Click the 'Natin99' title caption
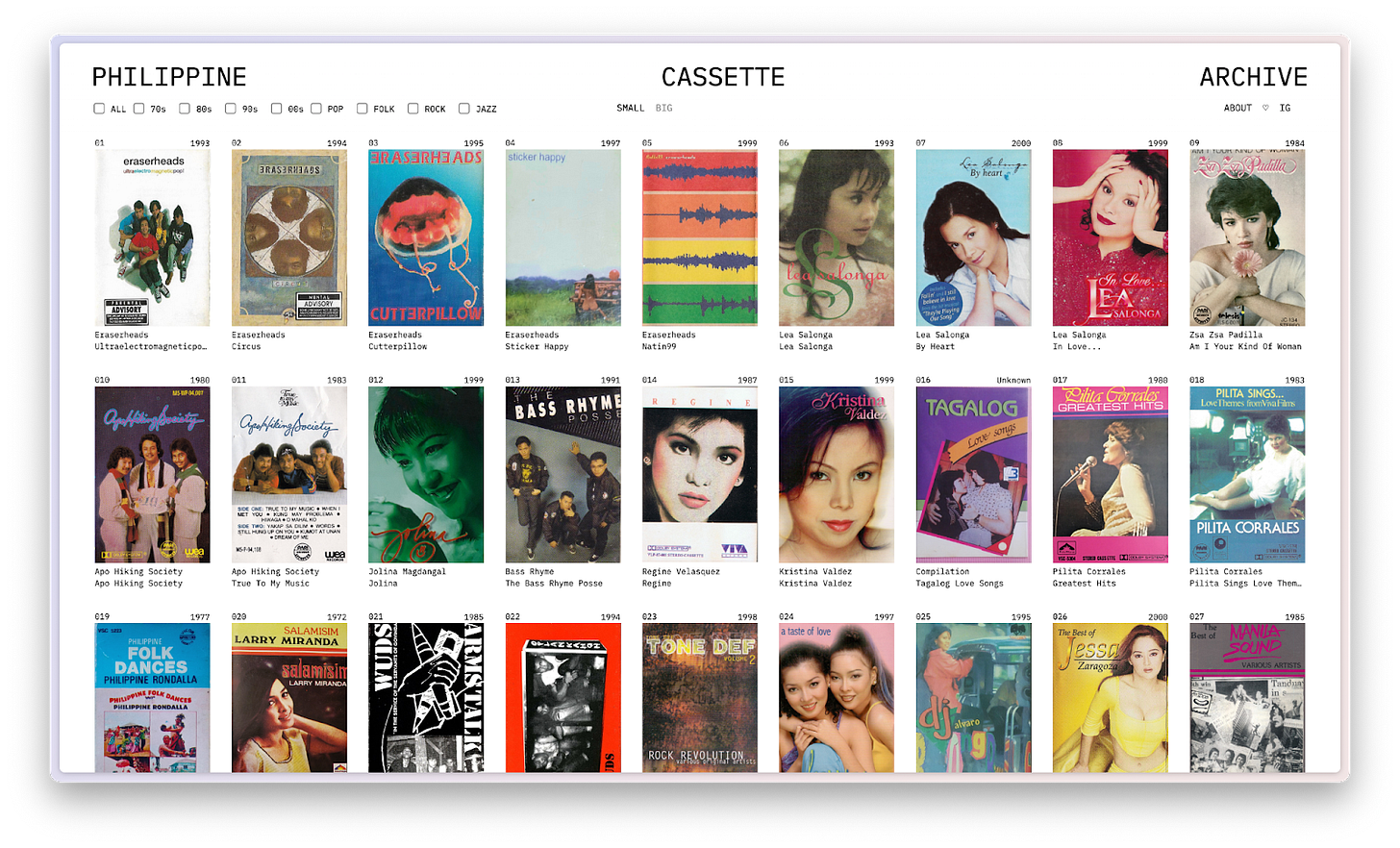Screen dimensions: 1400x848 tap(659, 347)
